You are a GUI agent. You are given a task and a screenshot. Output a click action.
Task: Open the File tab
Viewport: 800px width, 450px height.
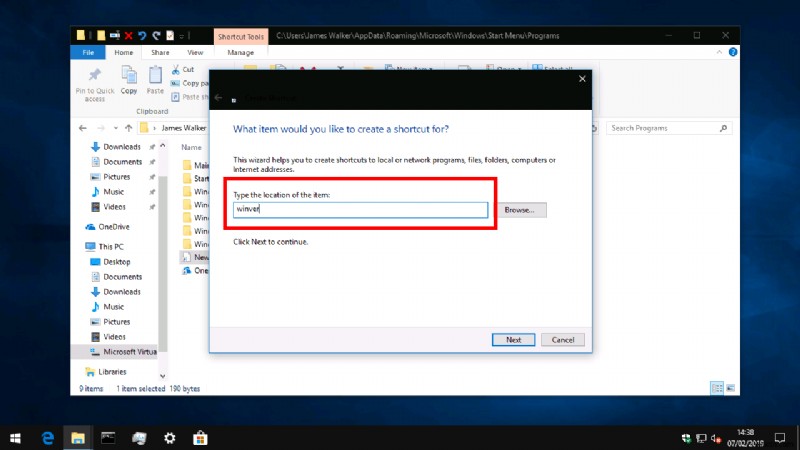point(88,53)
